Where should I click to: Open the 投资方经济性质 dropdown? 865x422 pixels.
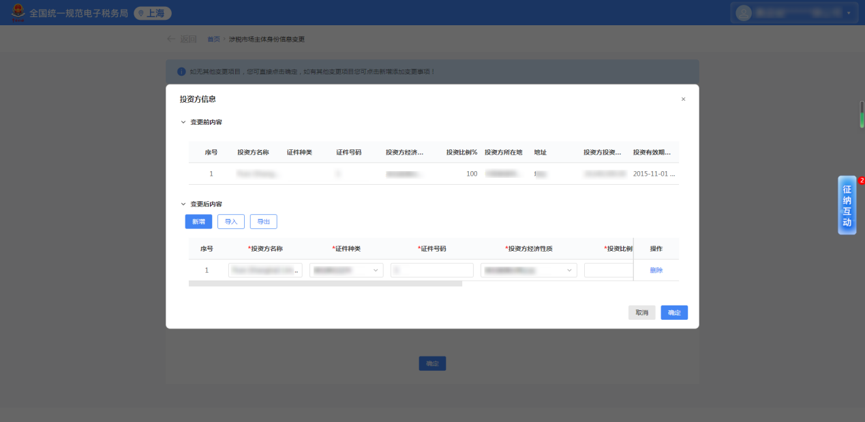[x=528, y=270]
